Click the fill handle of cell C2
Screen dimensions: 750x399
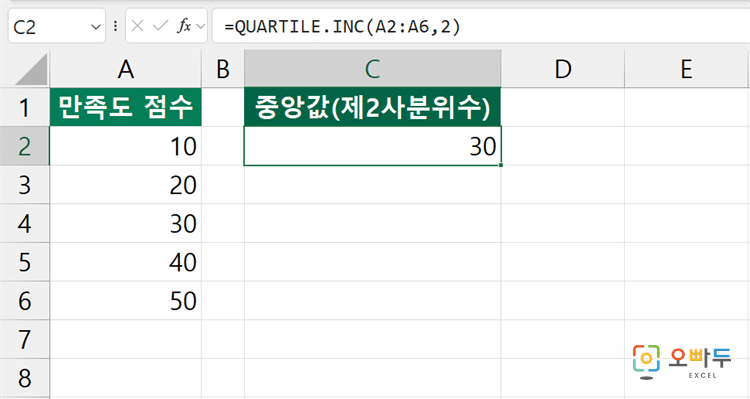(x=500, y=165)
